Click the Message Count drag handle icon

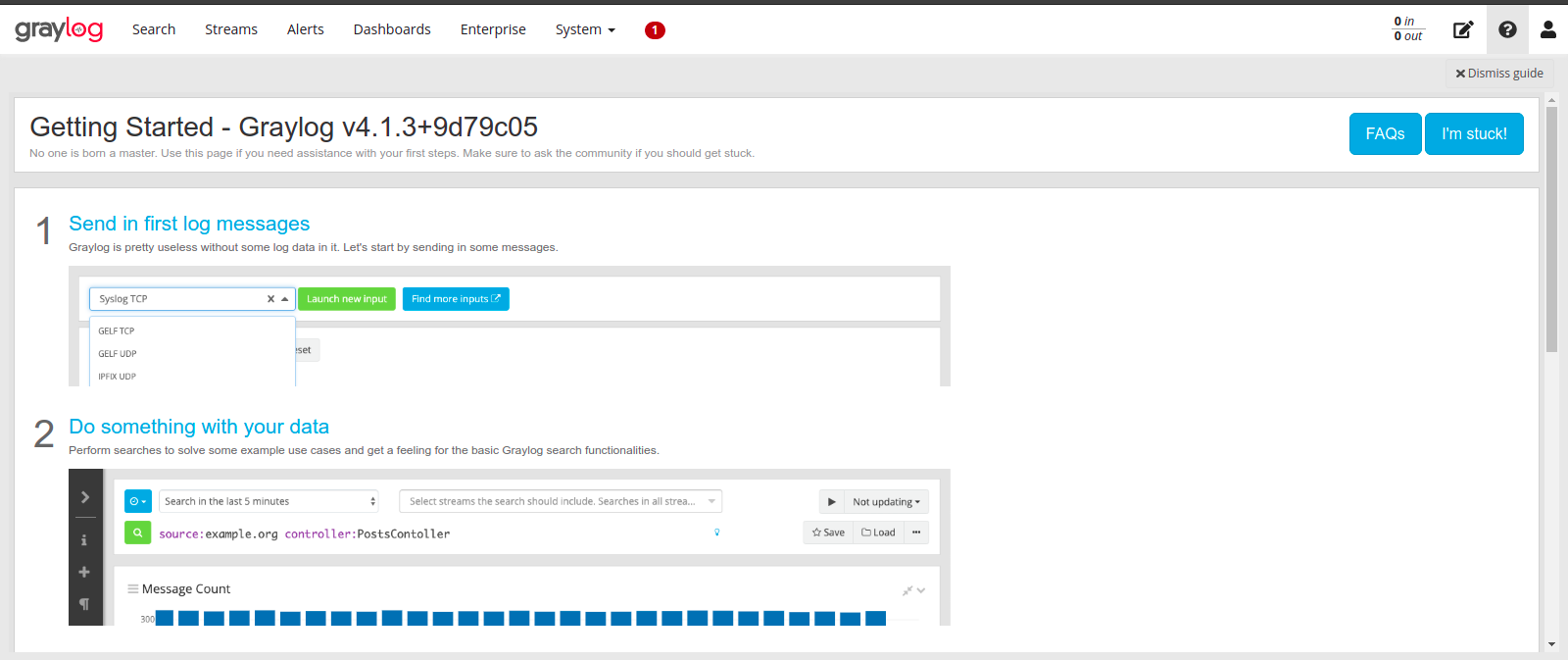(133, 589)
